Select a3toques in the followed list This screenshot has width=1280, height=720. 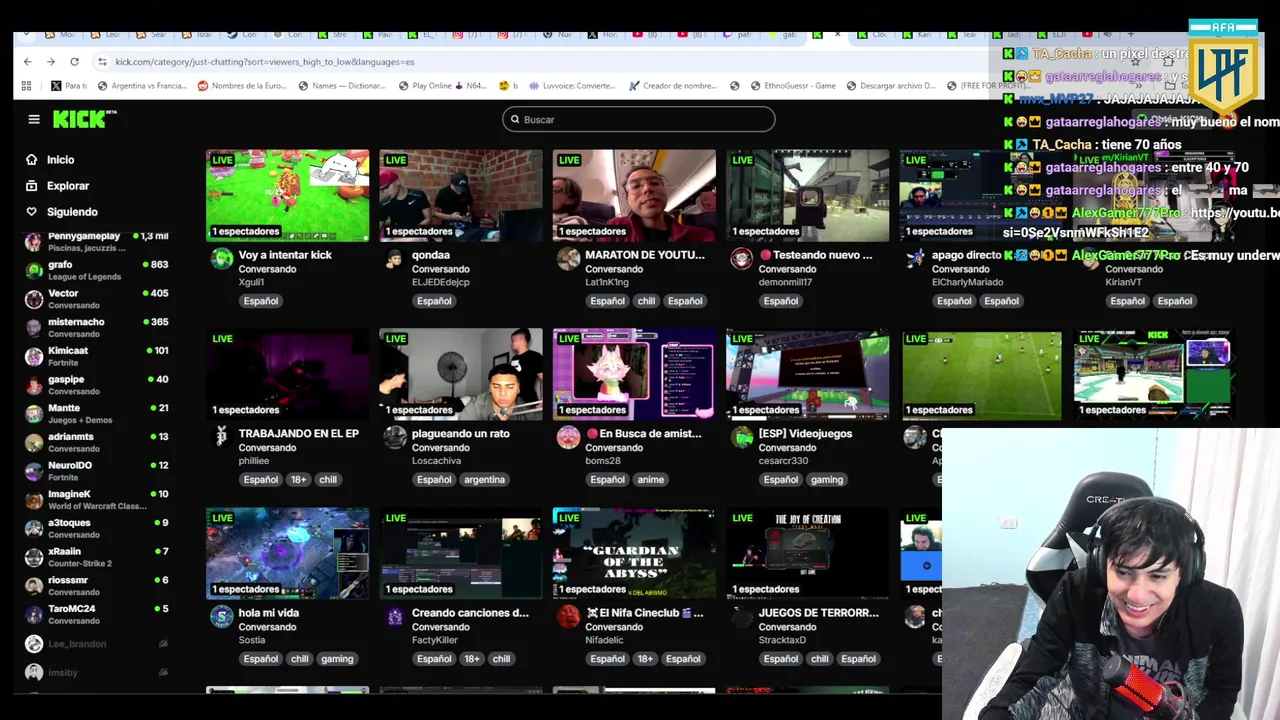tap(97, 528)
